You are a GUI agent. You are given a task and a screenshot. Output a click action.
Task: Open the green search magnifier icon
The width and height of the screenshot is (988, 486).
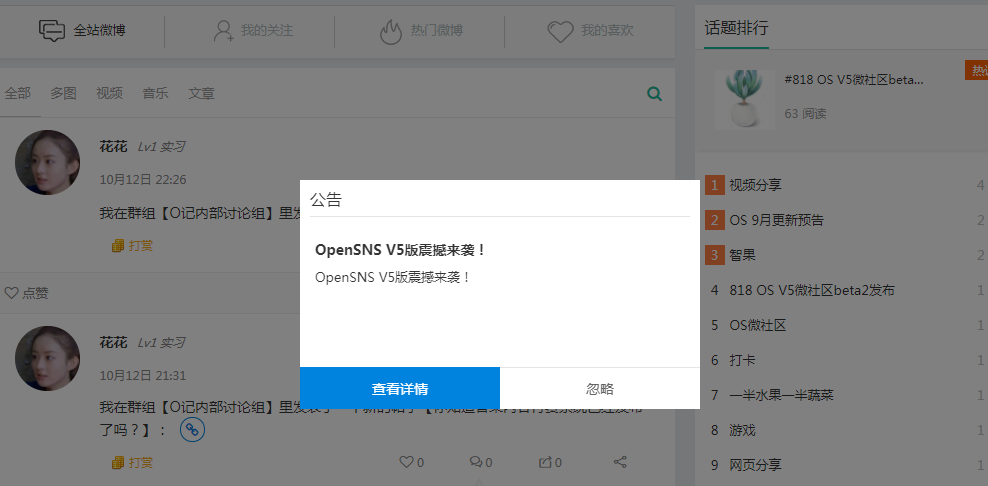pyautogui.click(x=655, y=95)
